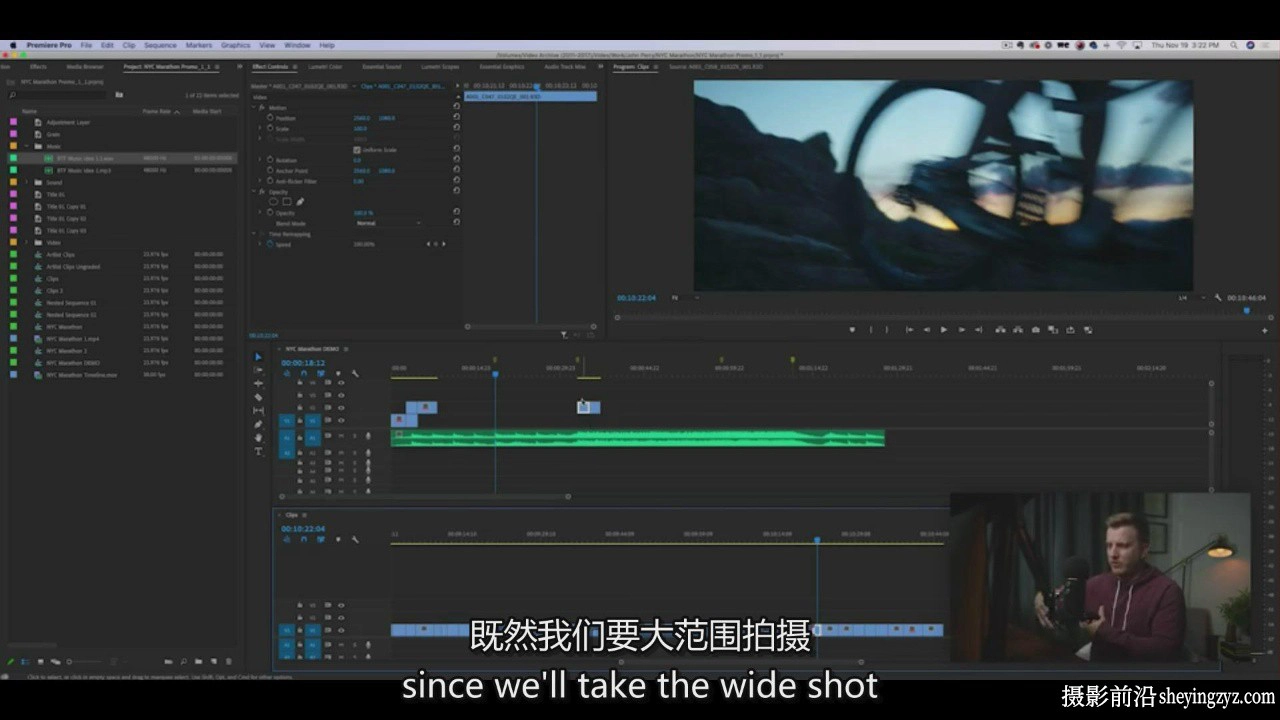This screenshot has height=720, width=1280.
Task: Toggle the Uniform Scale checkbox
Action: 356,150
